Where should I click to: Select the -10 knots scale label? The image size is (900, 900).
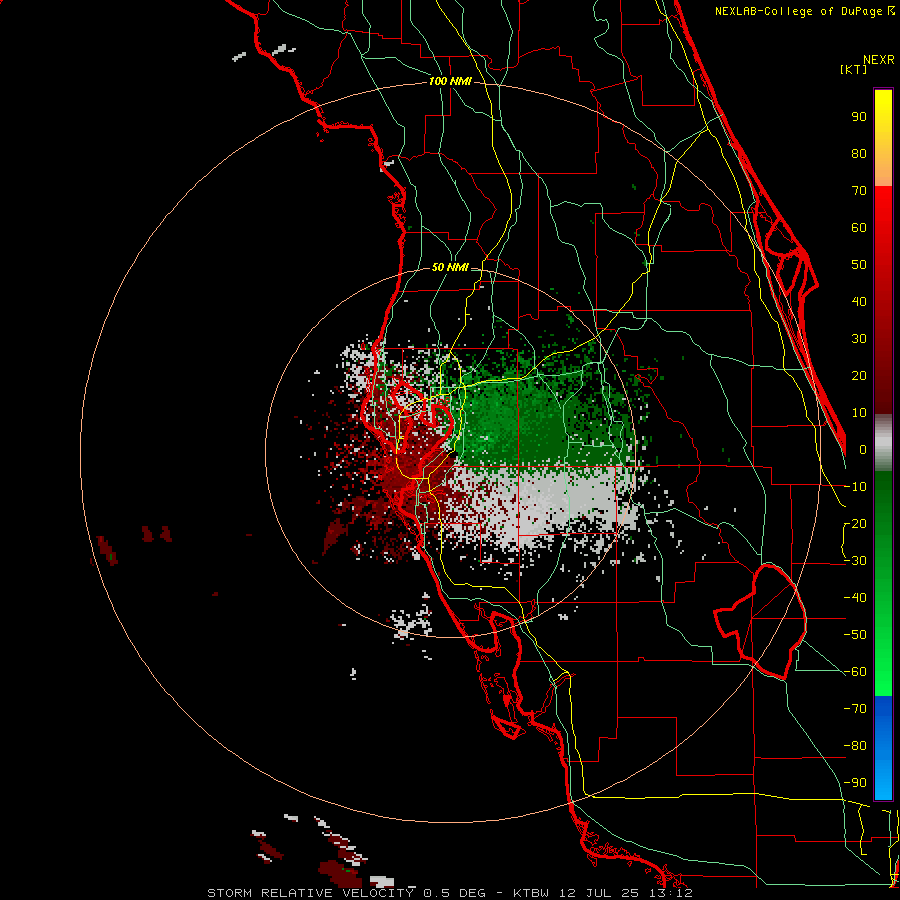click(x=855, y=487)
